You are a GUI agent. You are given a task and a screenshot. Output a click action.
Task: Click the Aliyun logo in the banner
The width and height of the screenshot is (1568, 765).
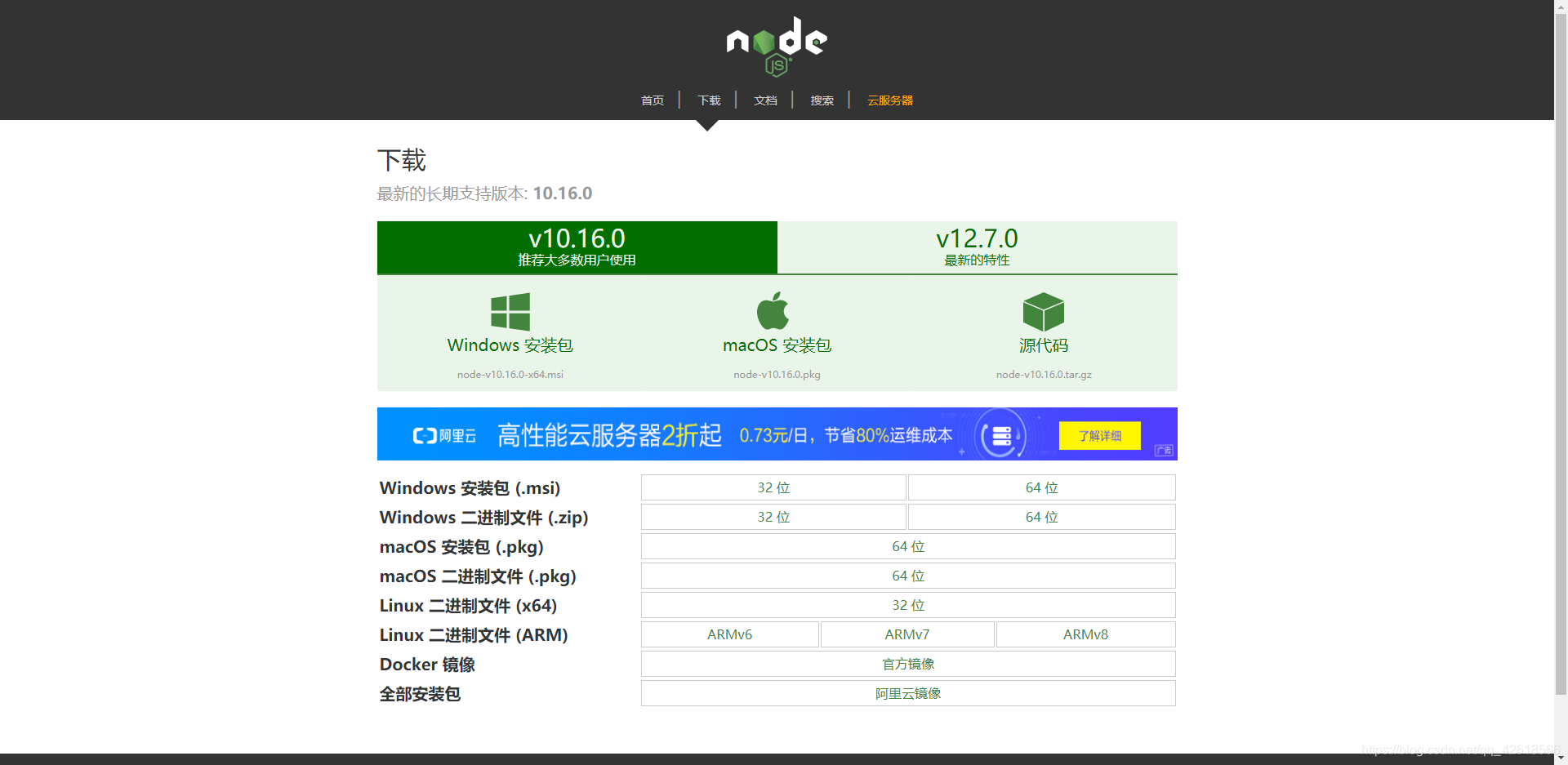(x=444, y=435)
